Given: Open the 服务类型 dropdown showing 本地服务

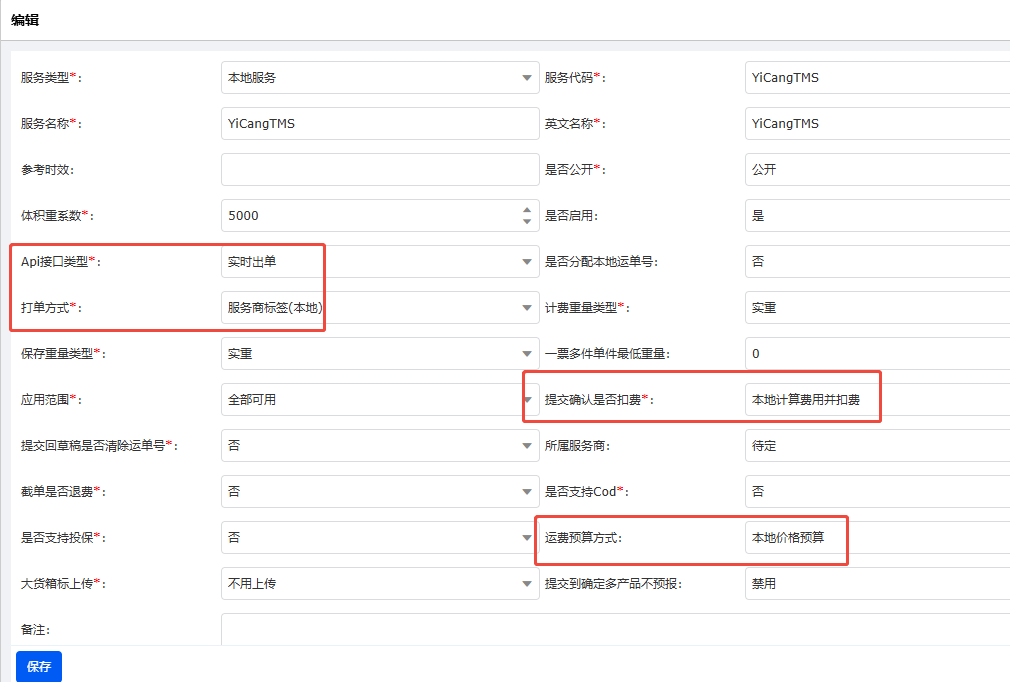Looking at the screenshot, I should [379, 78].
